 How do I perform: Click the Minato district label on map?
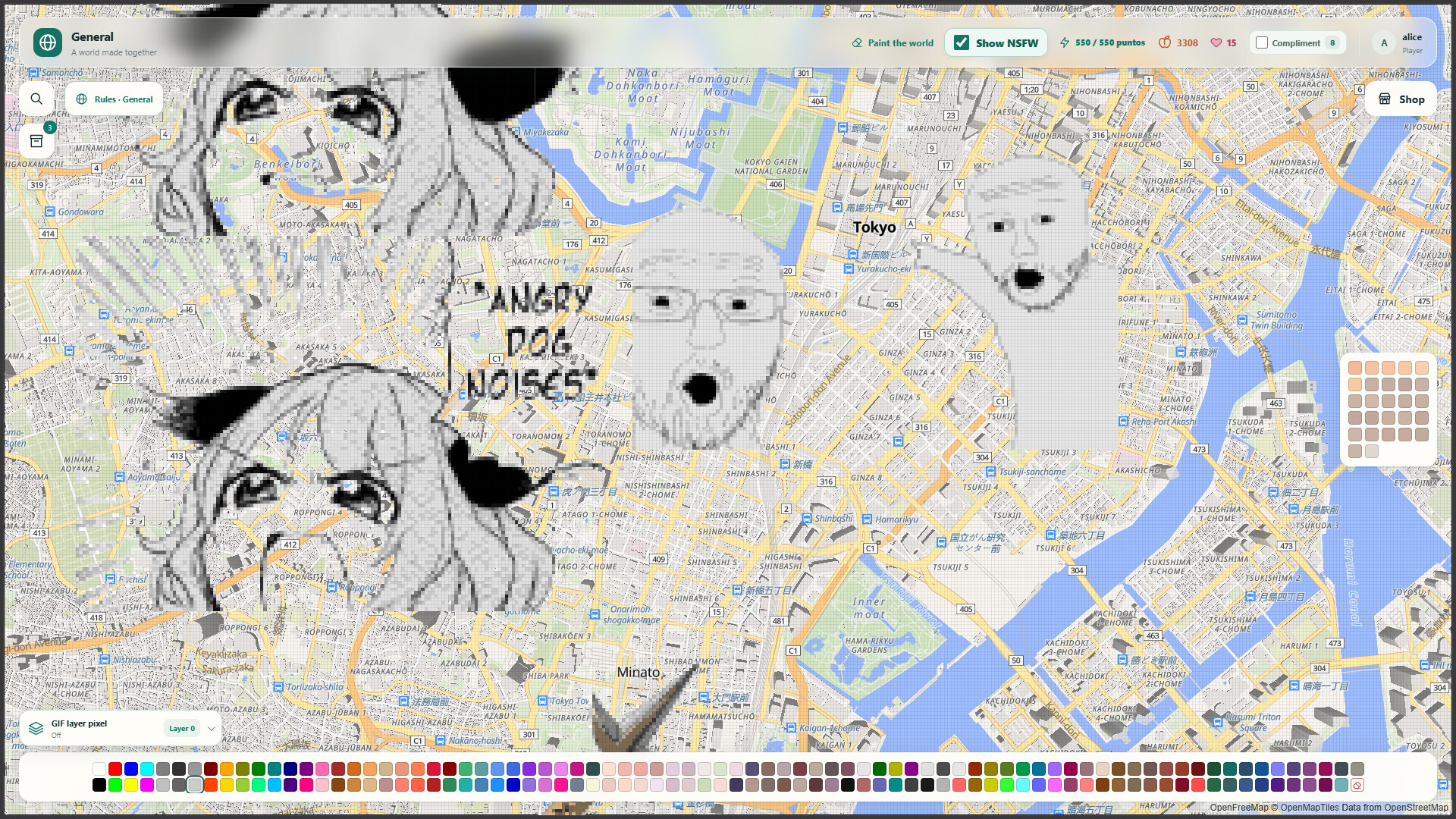pyautogui.click(x=638, y=673)
